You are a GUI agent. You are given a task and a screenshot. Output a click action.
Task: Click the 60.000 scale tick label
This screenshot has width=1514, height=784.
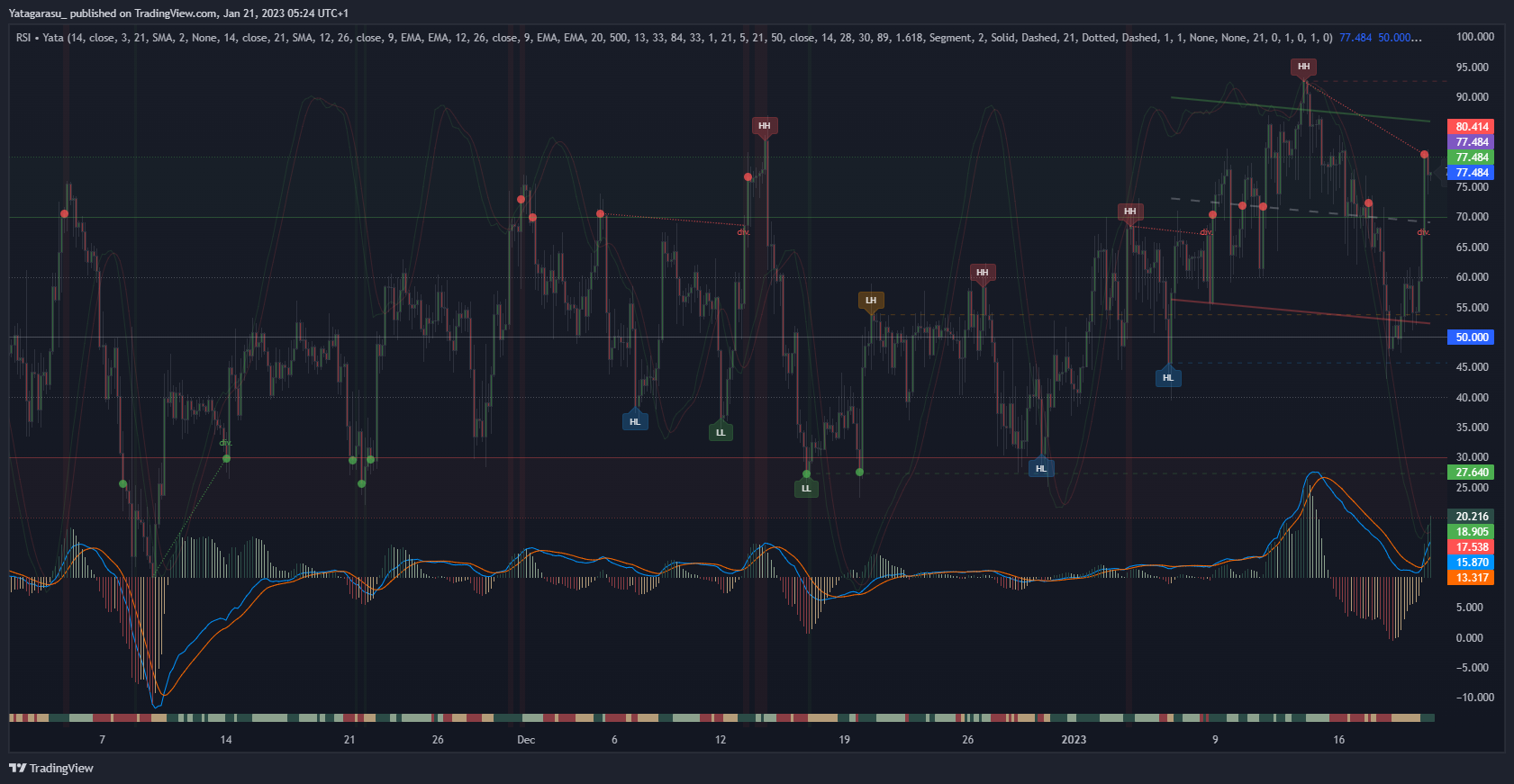click(x=1473, y=277)
